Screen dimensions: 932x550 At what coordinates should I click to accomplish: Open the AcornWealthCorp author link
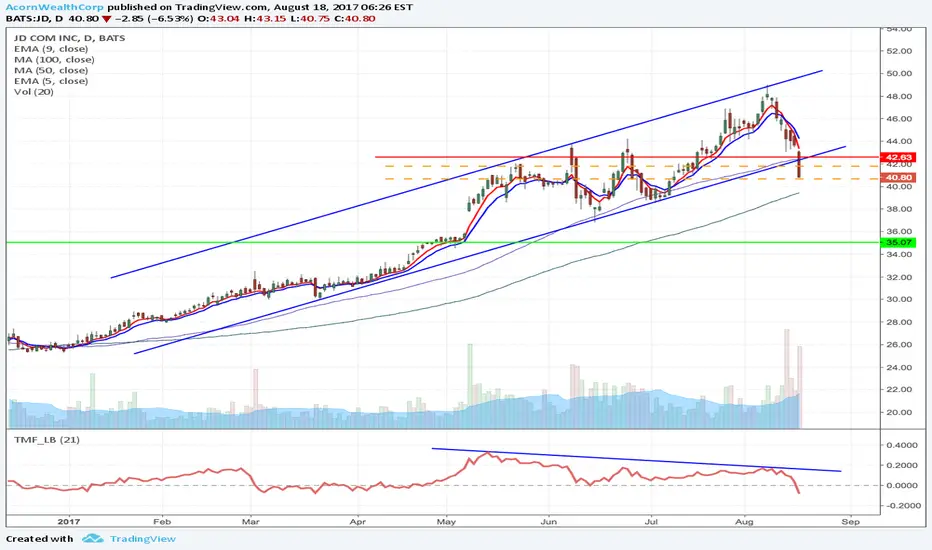tap(54, 8)
